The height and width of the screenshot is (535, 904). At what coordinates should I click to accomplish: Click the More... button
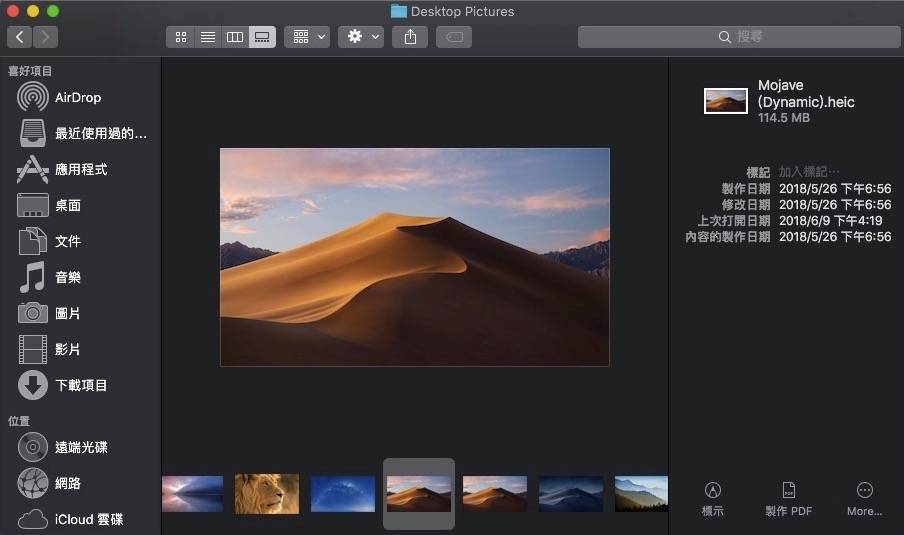pyautogui.click(x=864, y=499)
